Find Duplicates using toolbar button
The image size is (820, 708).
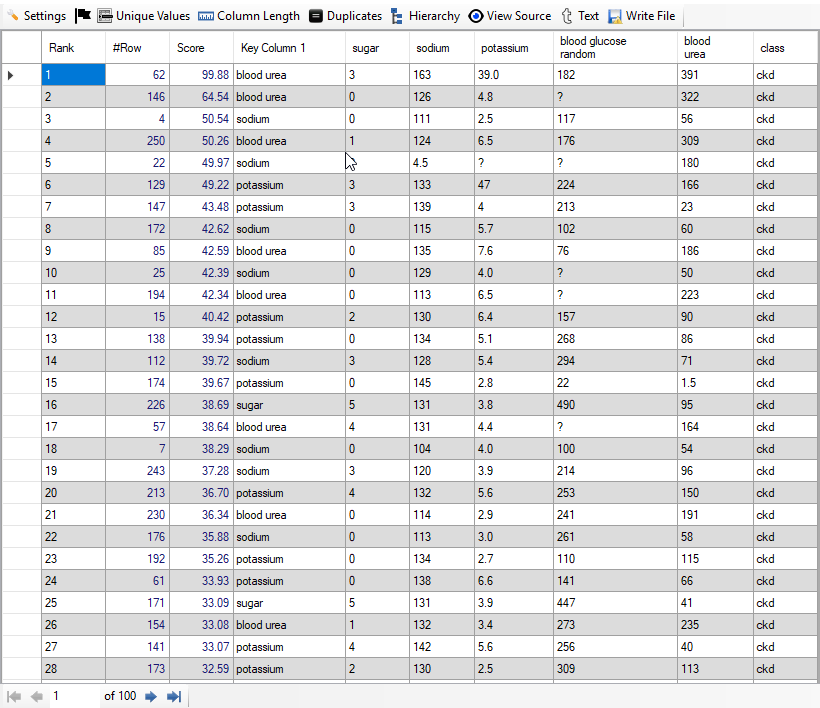[x=345, y=16]
